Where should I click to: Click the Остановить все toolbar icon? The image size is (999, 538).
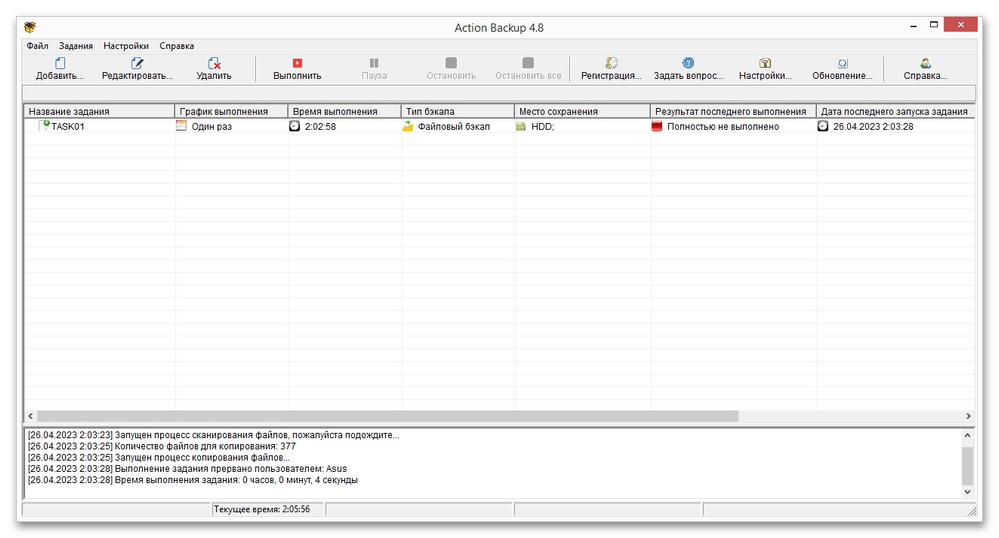click(x=528, y=62)
